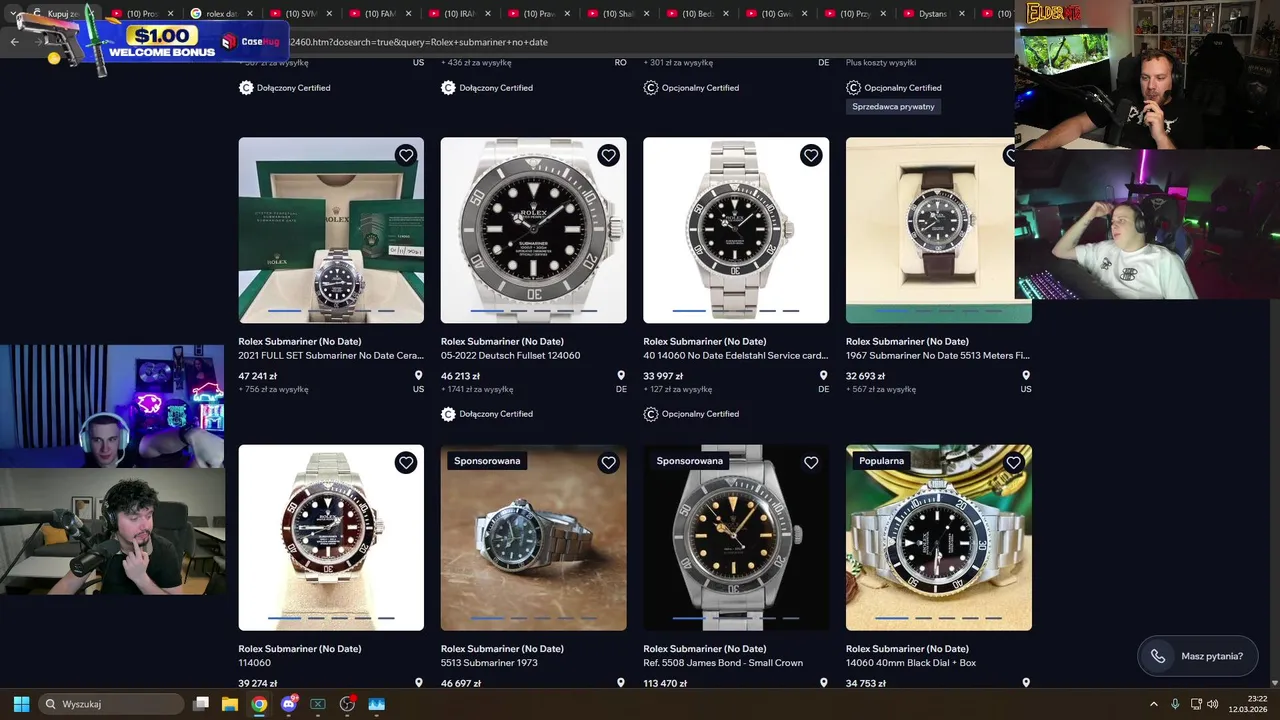Click microphone icon in the system tray

tap(1175, 704)
